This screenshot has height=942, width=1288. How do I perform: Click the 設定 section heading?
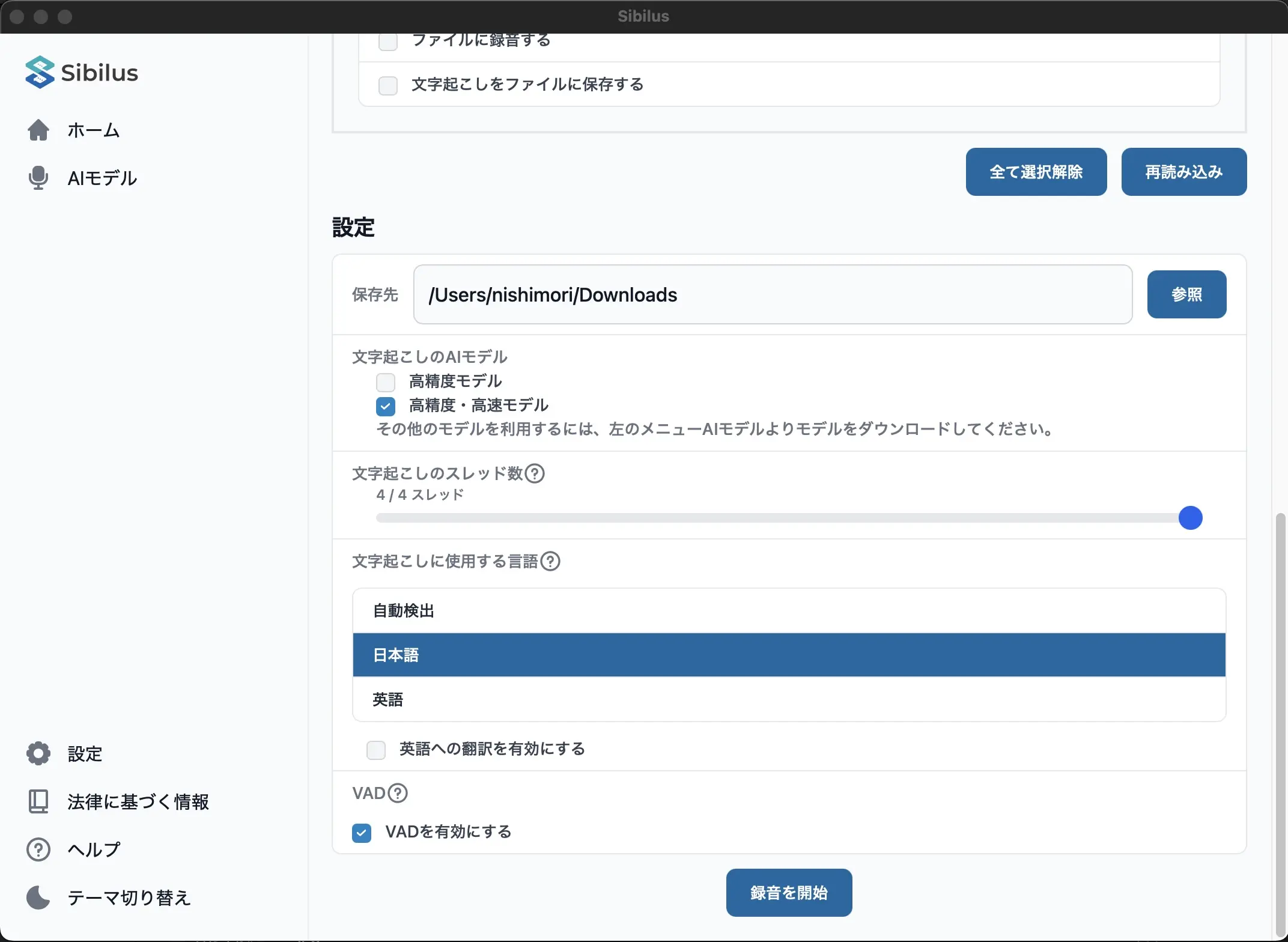[x=353, y=227]
